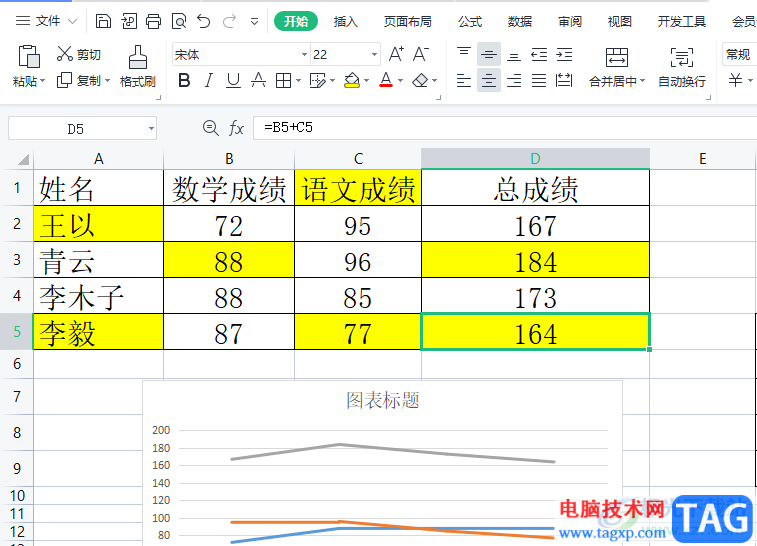Switch to the 插入 (Insert) tab
The image size is (757, 546).
point(345,21)
